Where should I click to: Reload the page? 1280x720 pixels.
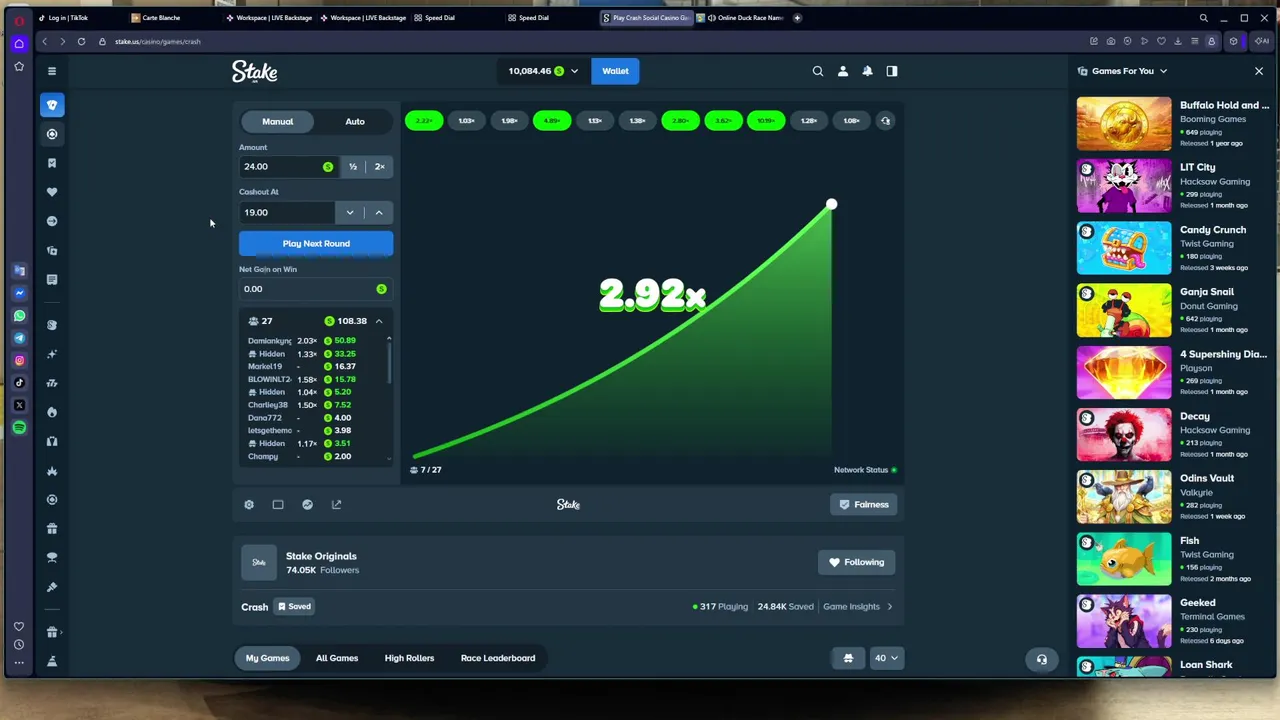coord(81,41)
